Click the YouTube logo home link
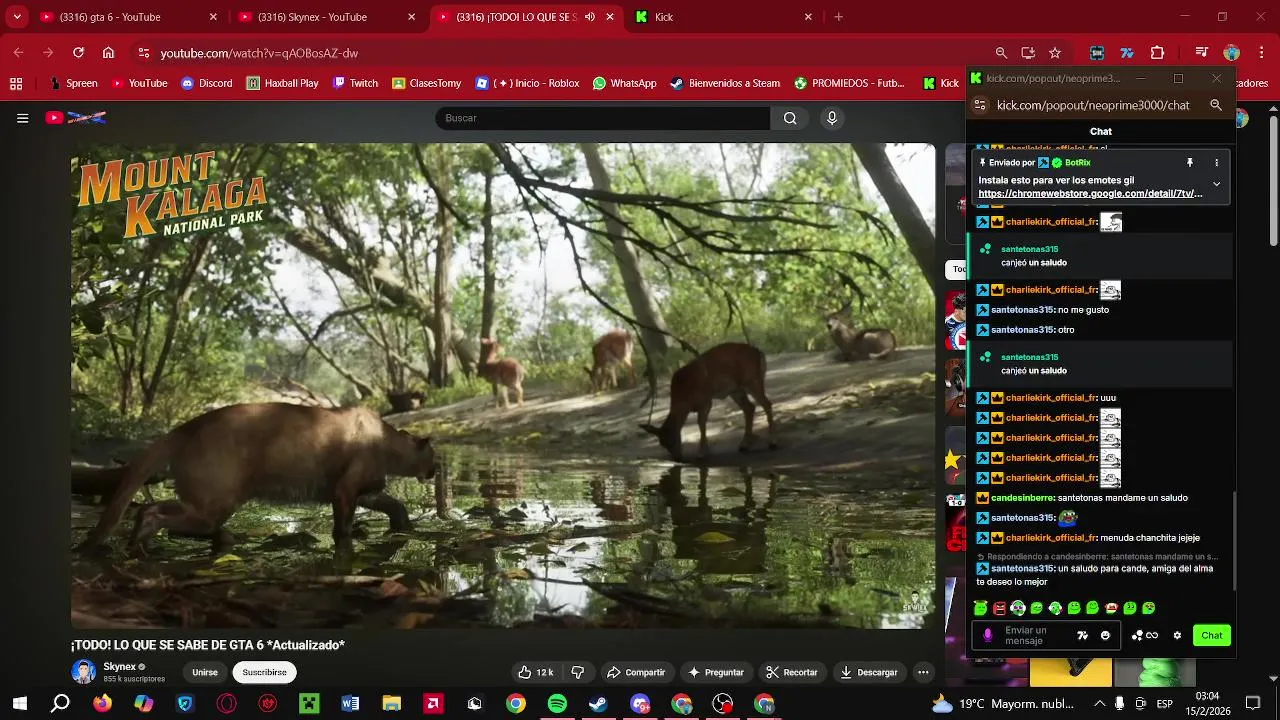 [x=76, y=118]
